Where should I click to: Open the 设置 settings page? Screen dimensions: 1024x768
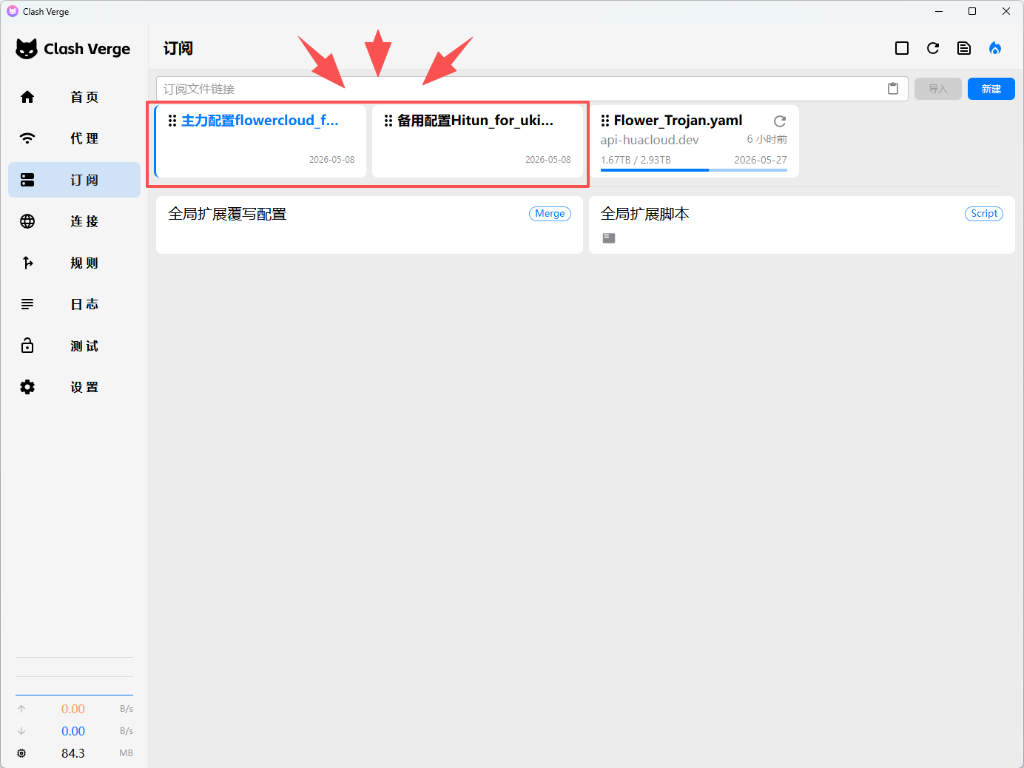pos(74,387)
